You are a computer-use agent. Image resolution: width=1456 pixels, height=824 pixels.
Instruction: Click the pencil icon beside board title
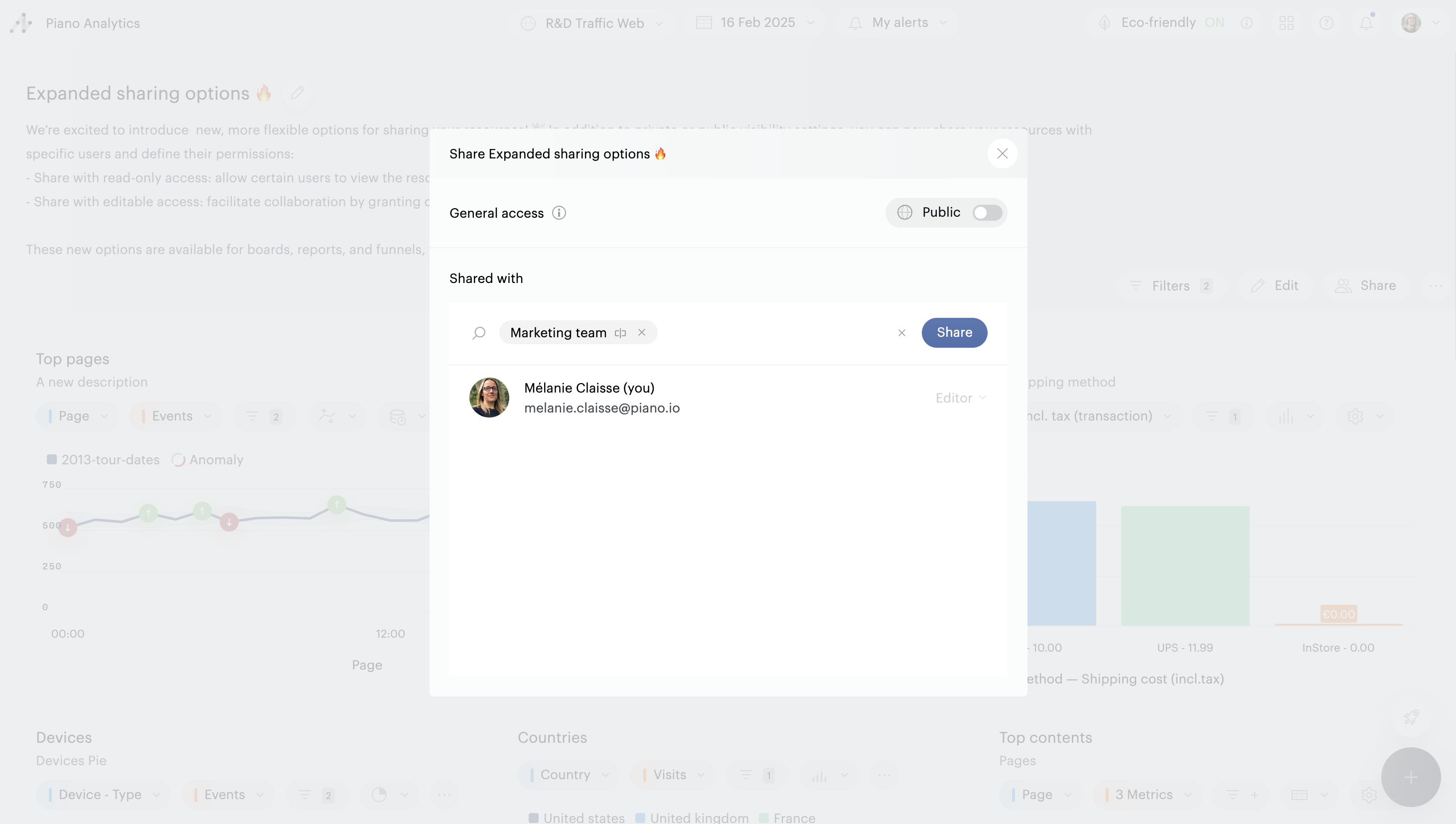click(x=297, y=93)
